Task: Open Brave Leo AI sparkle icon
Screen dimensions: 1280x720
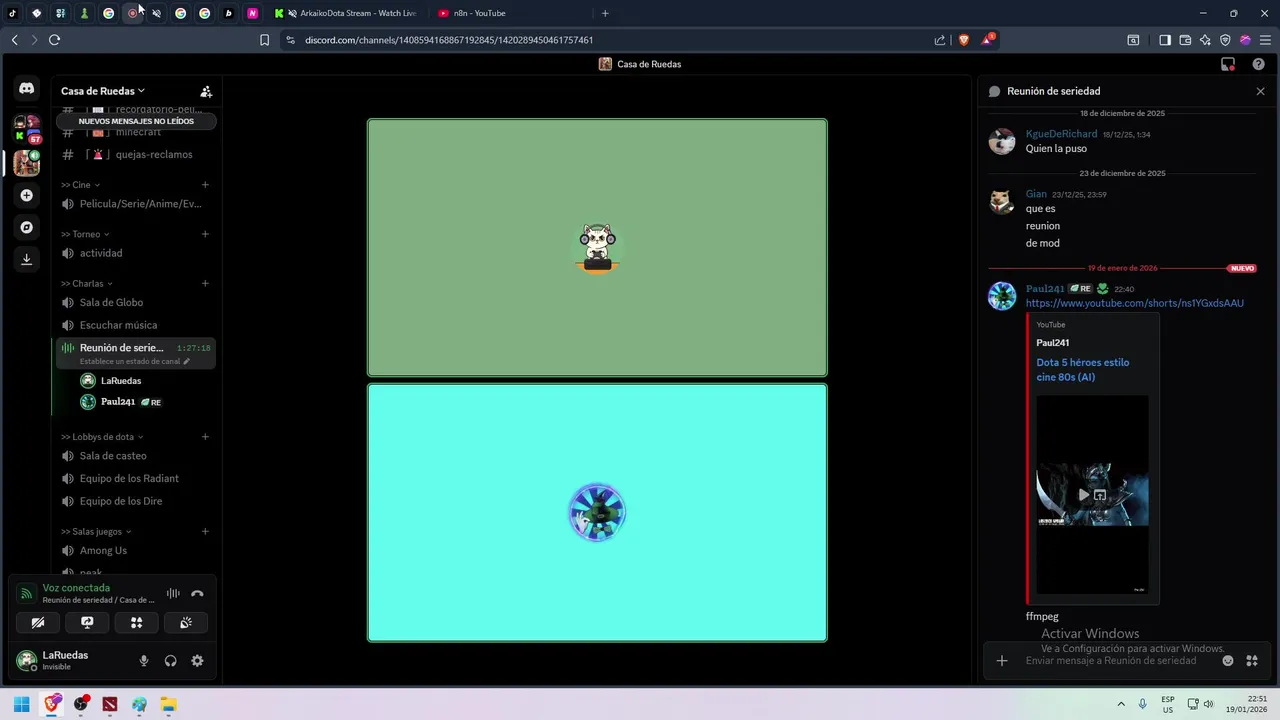Action: (x=1205, y=40)
